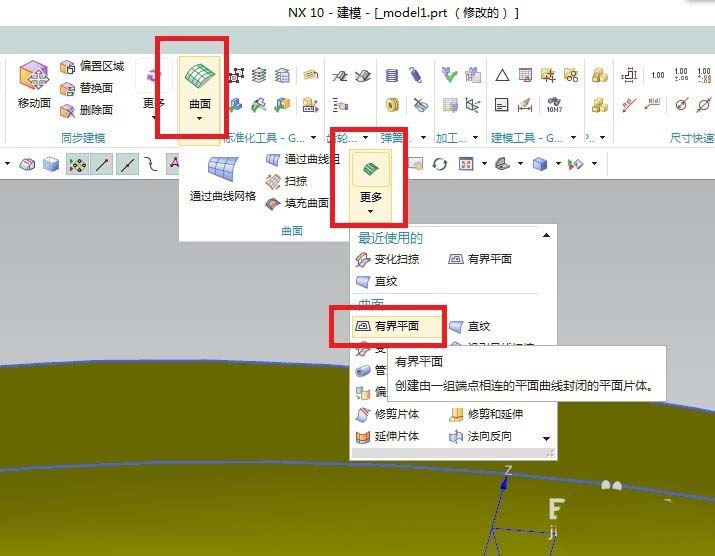
Task: Open the 弹簧 group dropdown arrow
Action: coord(424,137)
